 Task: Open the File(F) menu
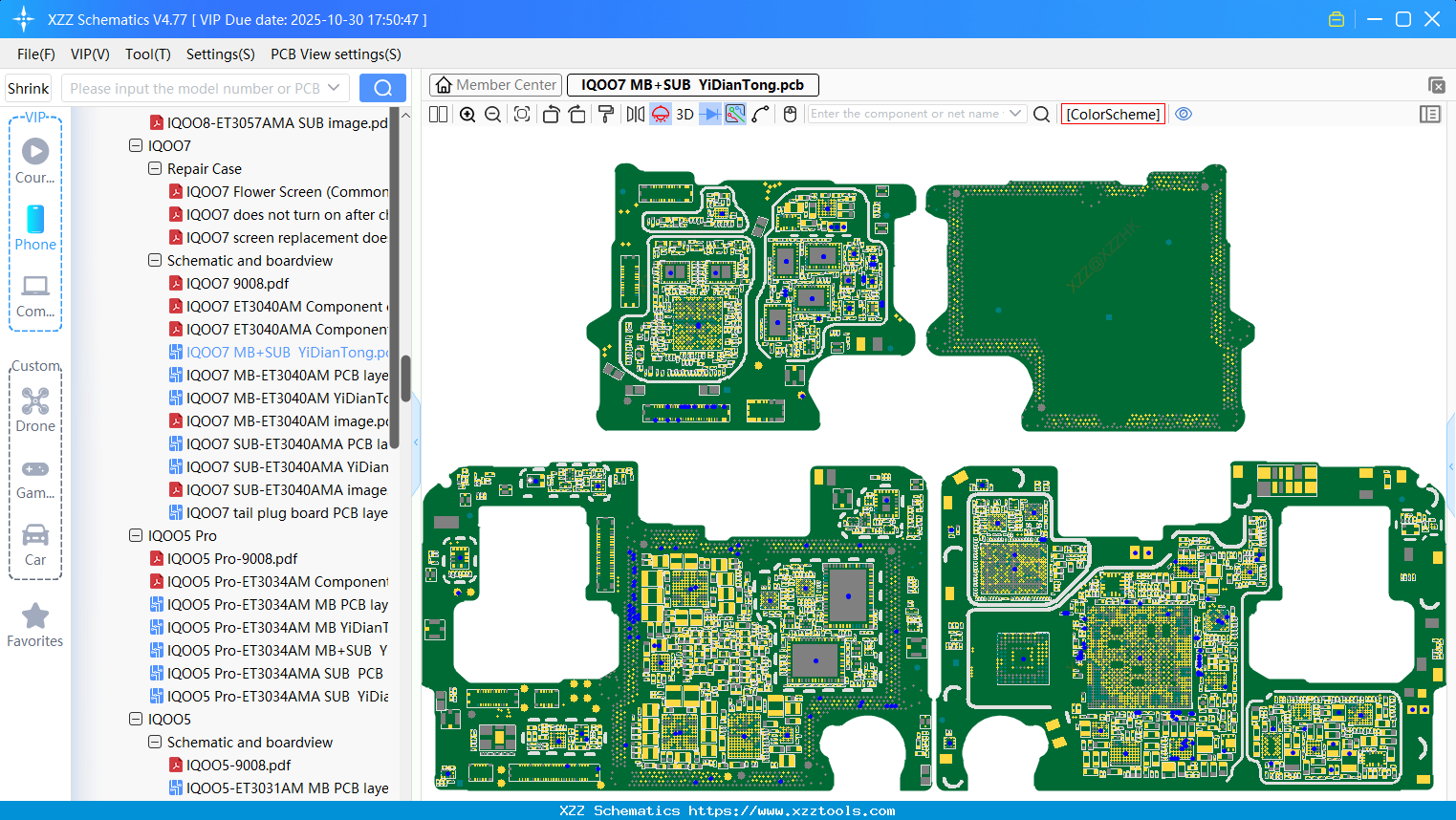point(36,54)
